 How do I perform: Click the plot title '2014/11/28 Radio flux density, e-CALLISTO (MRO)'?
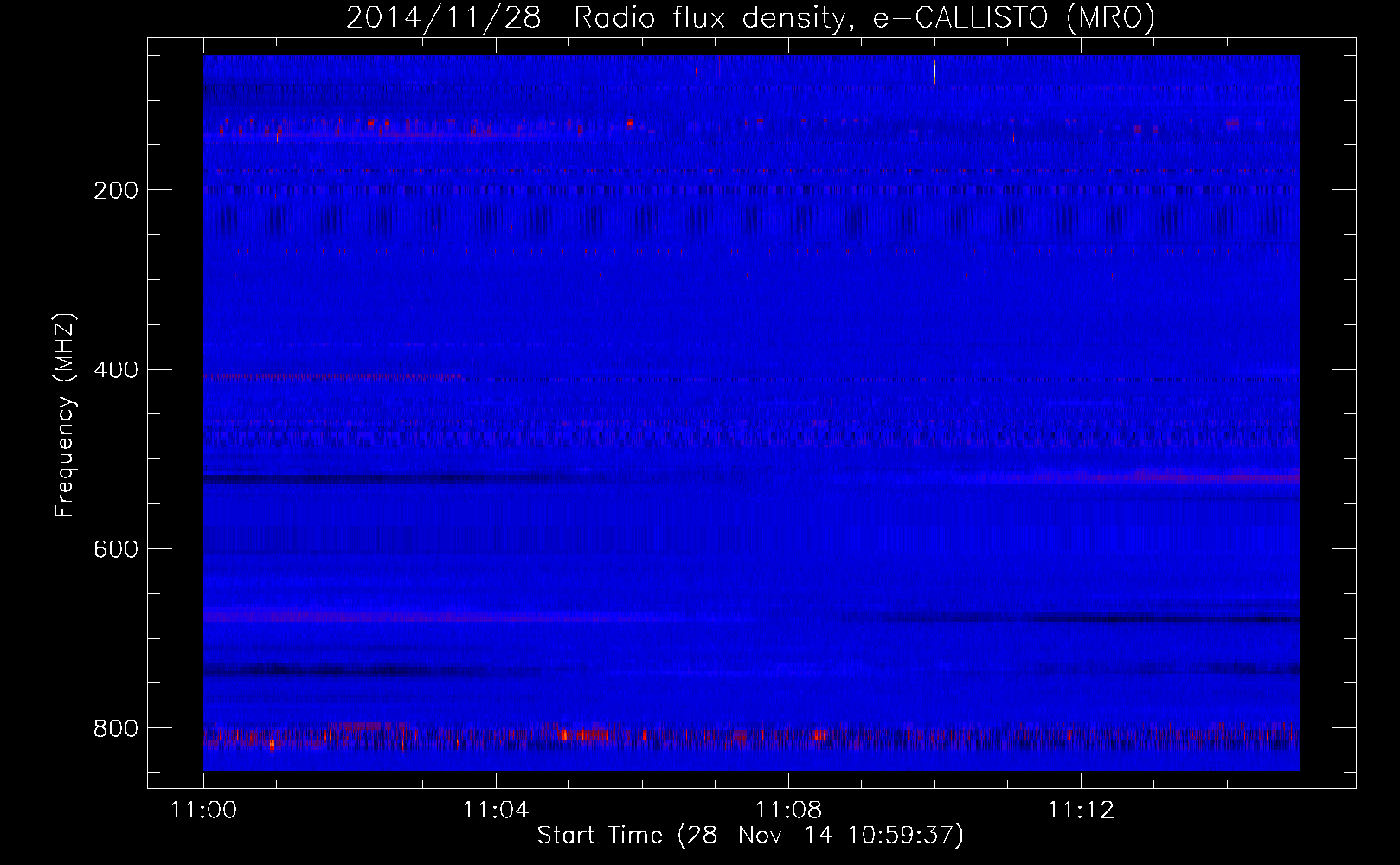point(750,17)
